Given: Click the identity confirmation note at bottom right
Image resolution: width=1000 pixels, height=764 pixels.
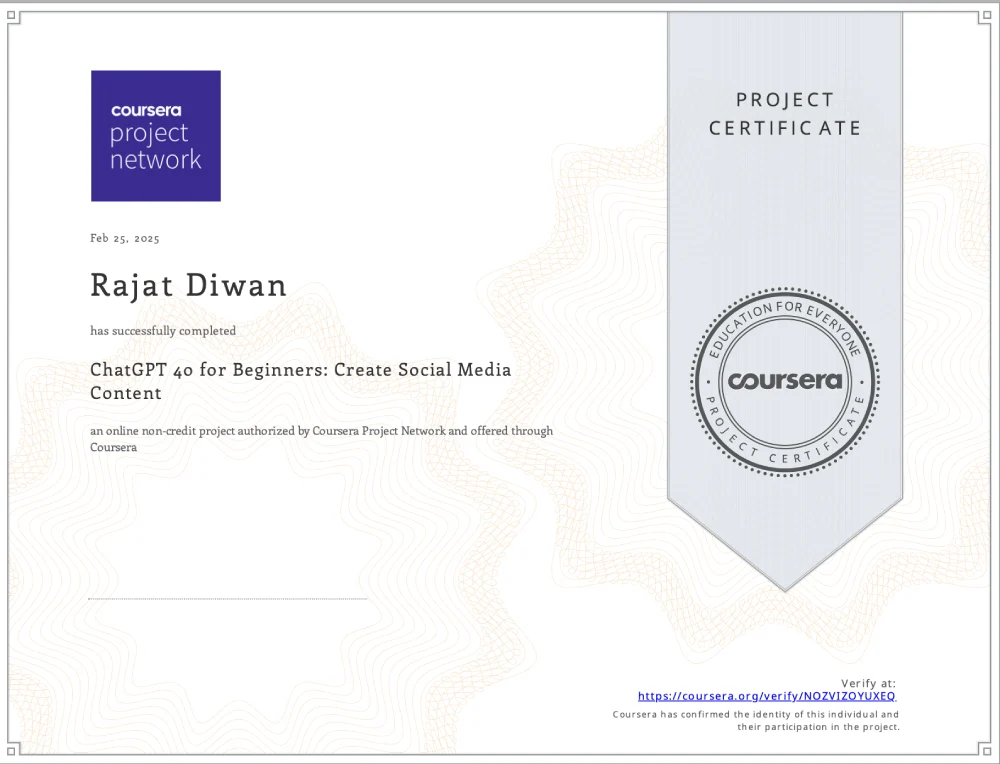Looking at the screenshot, I should [755, 721].
